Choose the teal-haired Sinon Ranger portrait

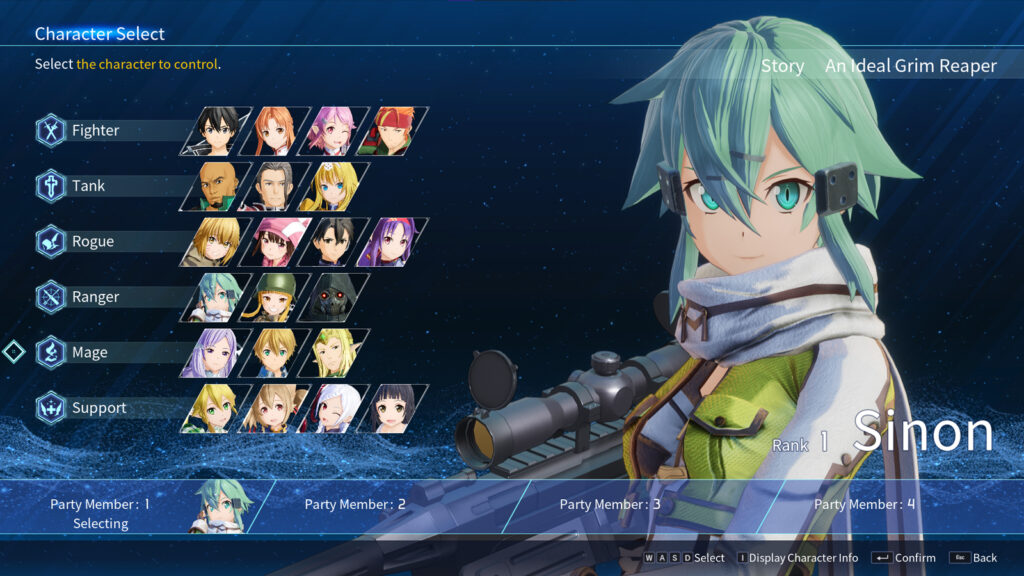pos(216,298)
